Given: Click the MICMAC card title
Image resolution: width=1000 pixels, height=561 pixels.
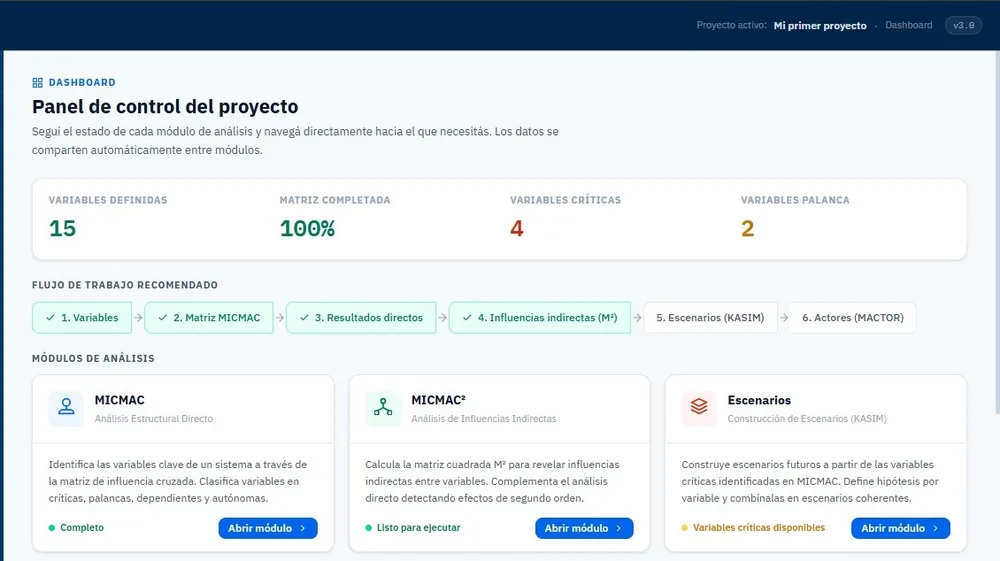Looking at the screenshot, I should (x=120, y=400).
